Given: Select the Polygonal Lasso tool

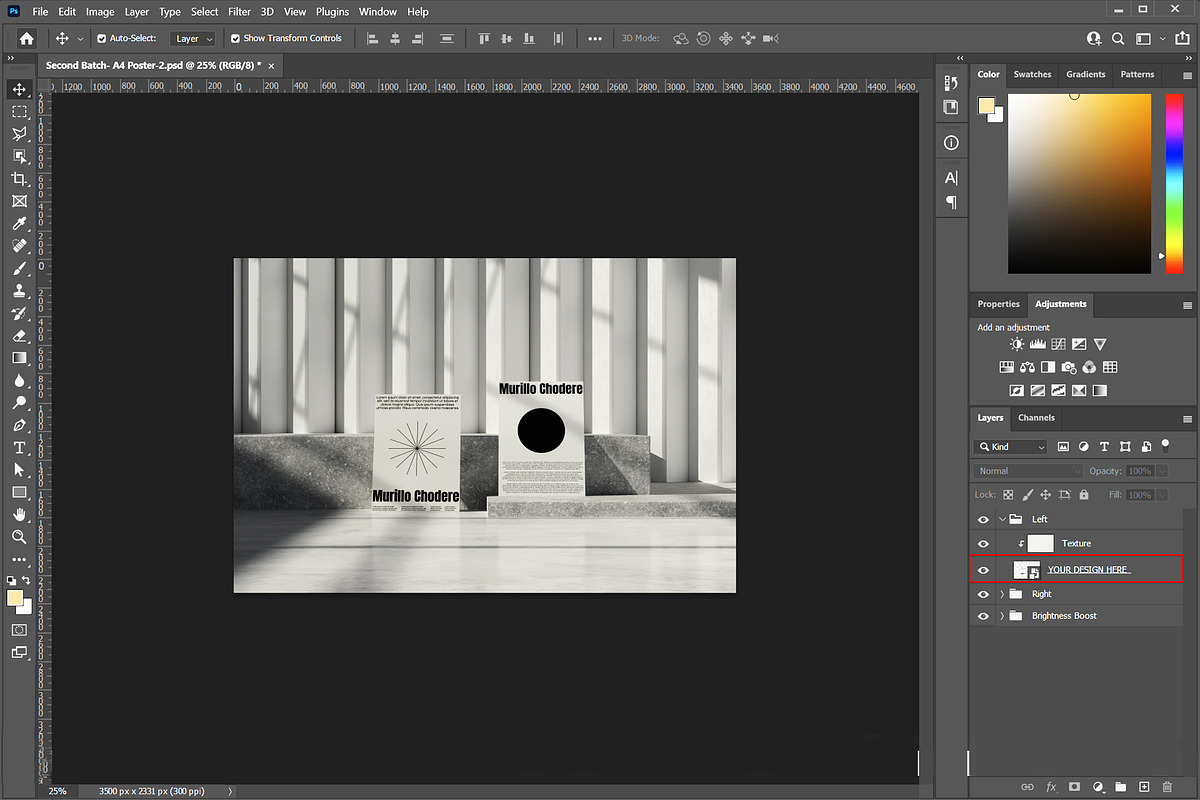Looking at the screenshot, I should pyautogui.click(x=19, y=134).
